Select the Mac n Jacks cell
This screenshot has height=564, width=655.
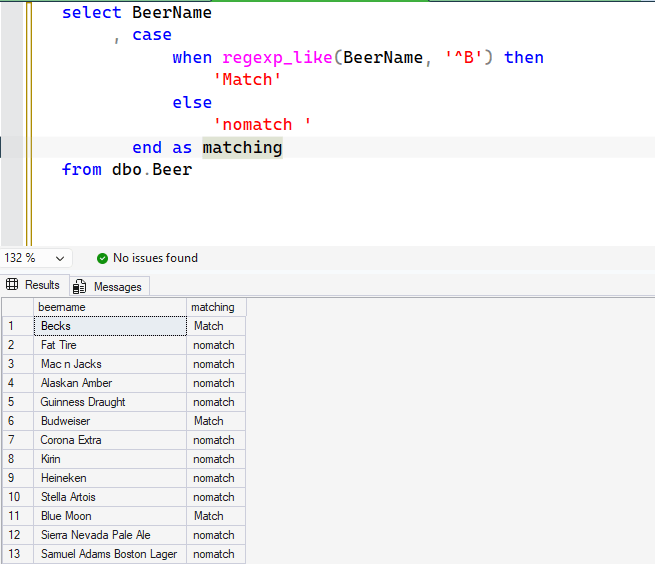pos(110,364)
